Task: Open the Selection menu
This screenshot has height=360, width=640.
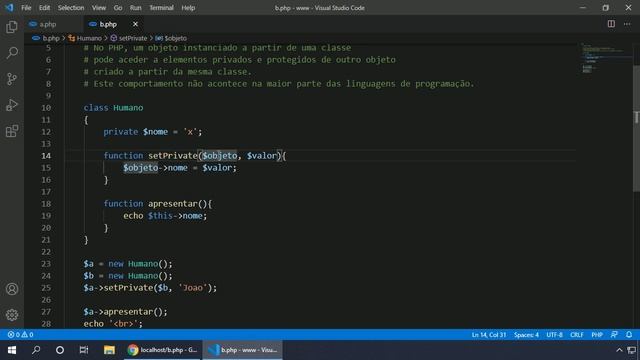Action: pyautogui.click(x=71, y=8)
